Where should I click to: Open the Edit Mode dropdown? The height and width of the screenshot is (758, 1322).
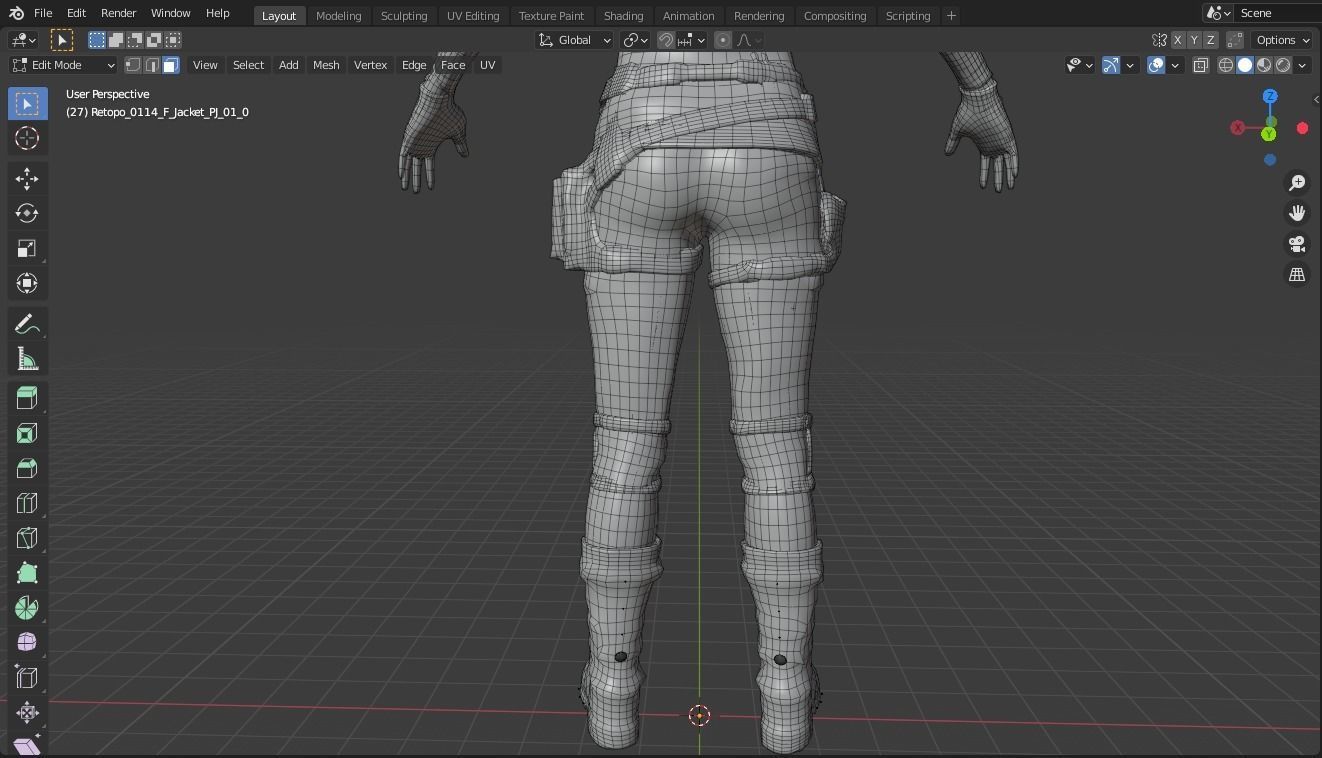(62, 65)
